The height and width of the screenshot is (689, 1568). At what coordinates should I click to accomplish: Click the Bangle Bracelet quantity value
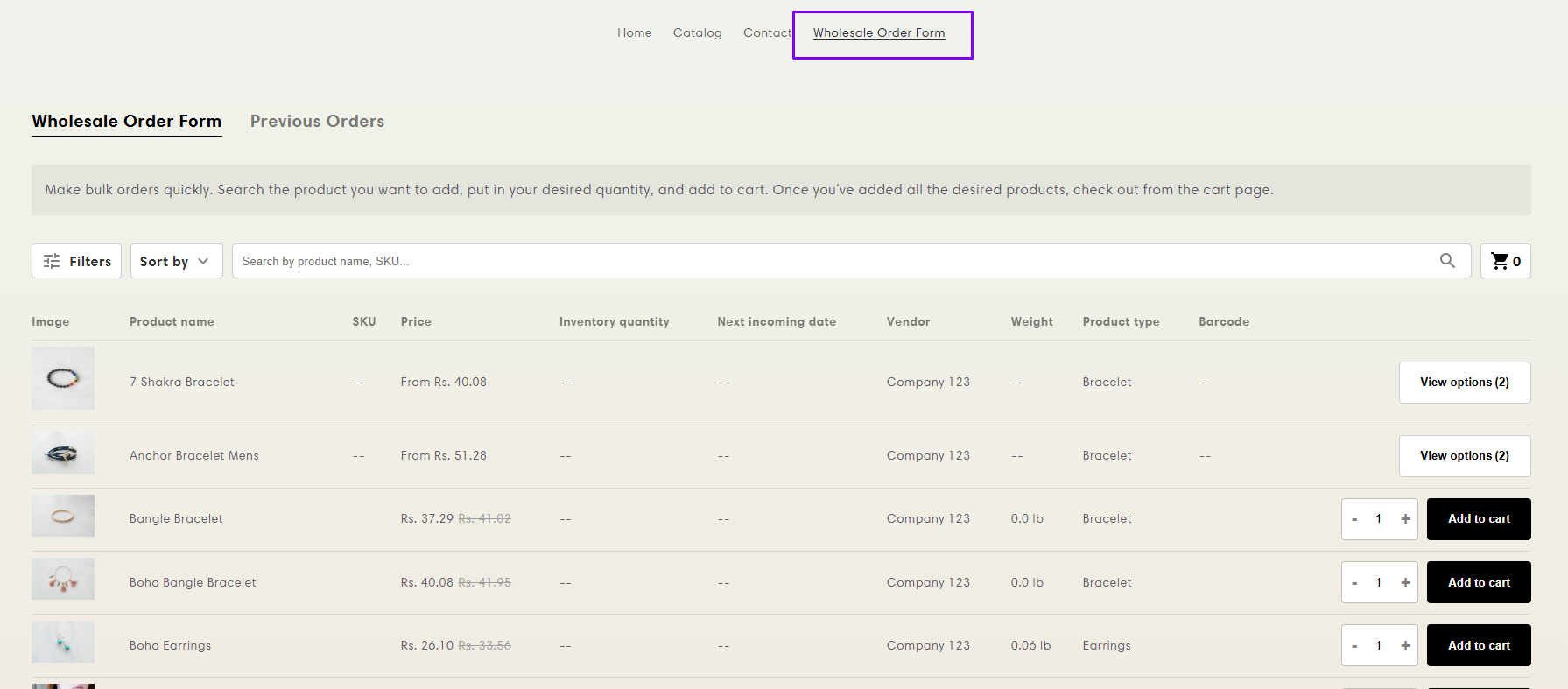point(1379,519)
